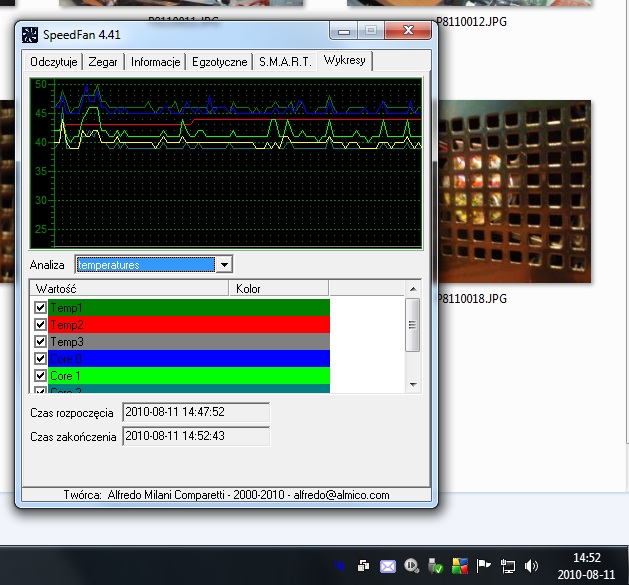Viewport: 629px width, 585px height.
Task: Select the P8110018.JPG file name
Action: click(x=472, y=299)
